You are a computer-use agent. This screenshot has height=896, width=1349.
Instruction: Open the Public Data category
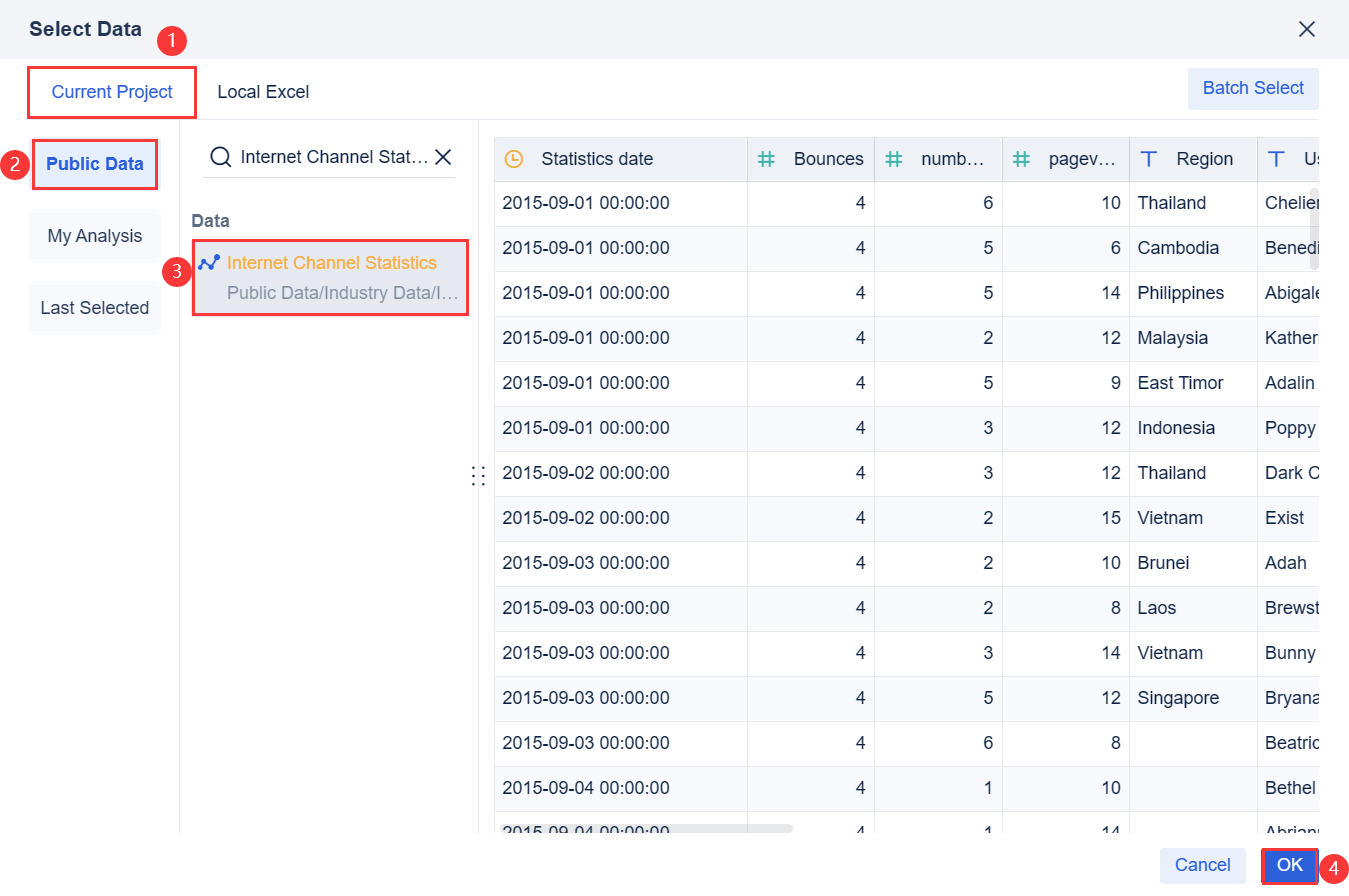(x=95, y=164)
